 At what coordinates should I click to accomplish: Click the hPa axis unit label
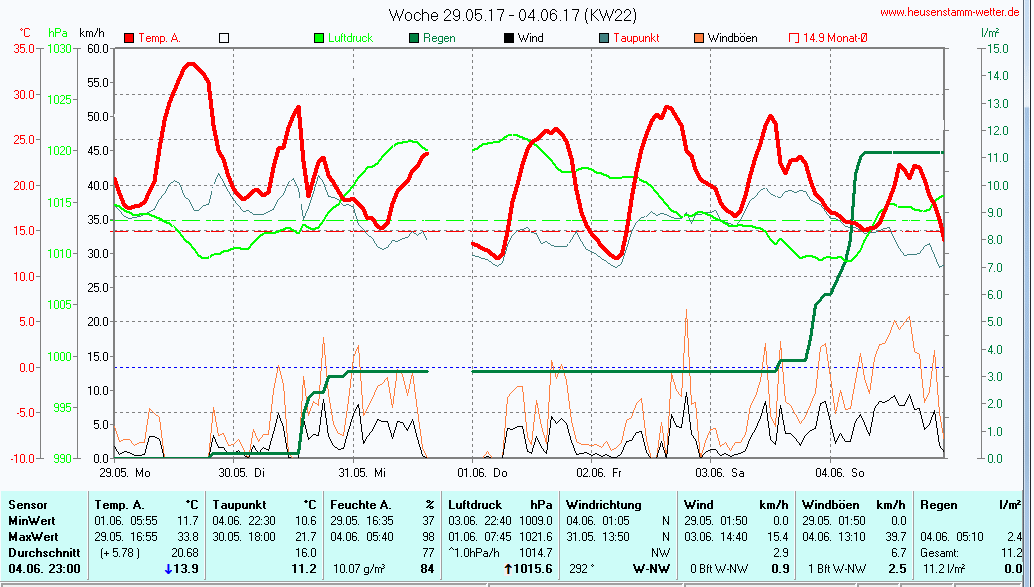(59, 33)
